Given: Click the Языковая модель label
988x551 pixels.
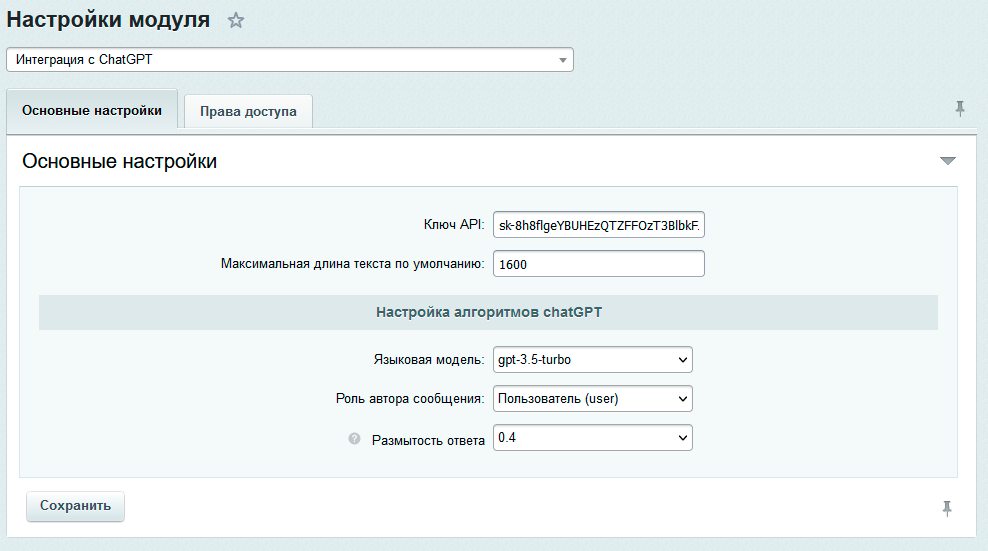Looking at the screenshot, I should (x=428, y=359).
